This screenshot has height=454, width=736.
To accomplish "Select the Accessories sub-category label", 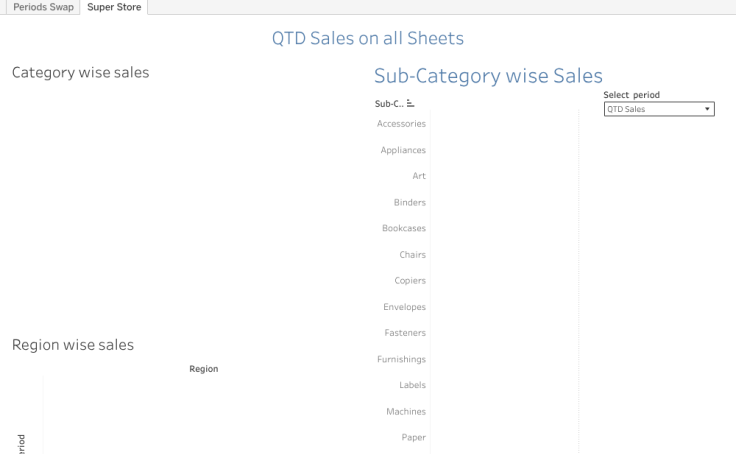I will [401, 124].
